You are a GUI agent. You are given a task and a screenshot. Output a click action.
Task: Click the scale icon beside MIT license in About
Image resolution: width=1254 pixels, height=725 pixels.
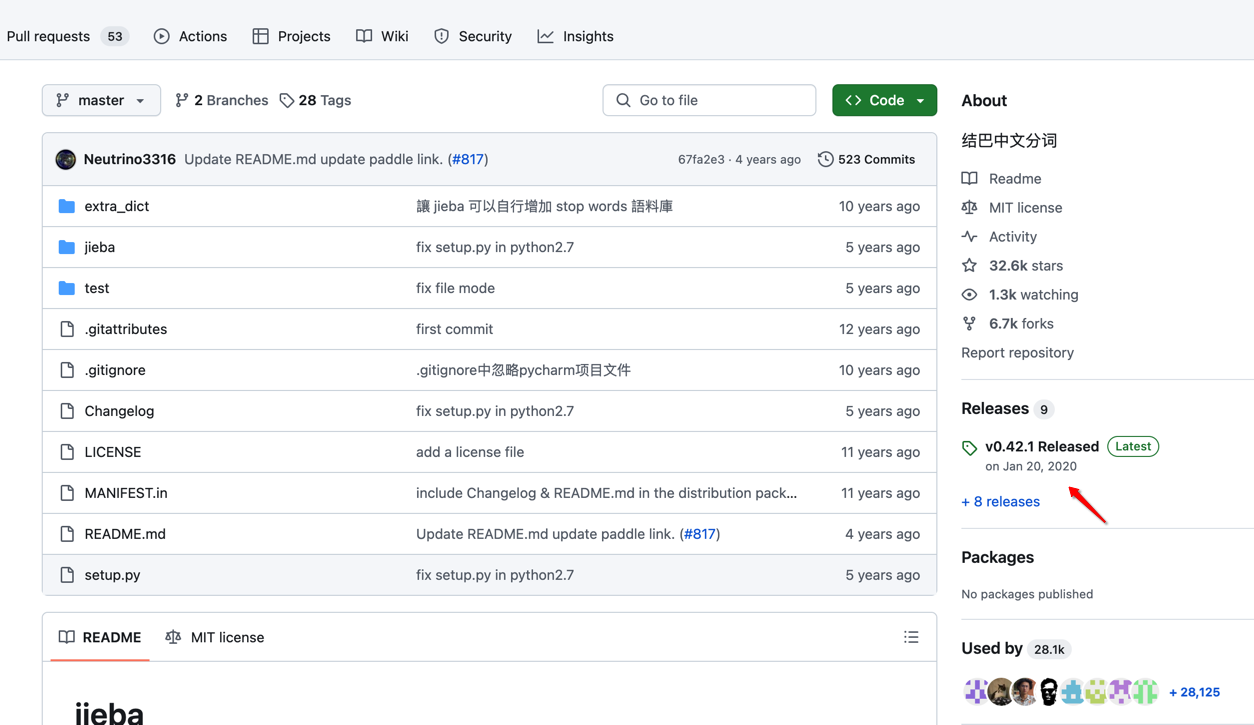tap(969, 208)
